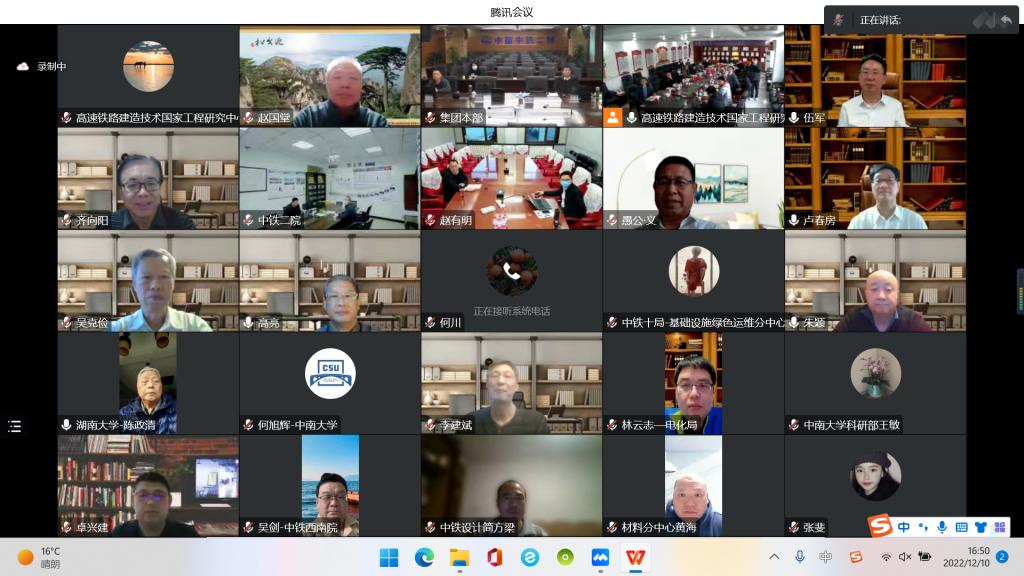Open WPS Office from the taskbar
This screenshot has height=576, width=1024.
coord(636,557)
